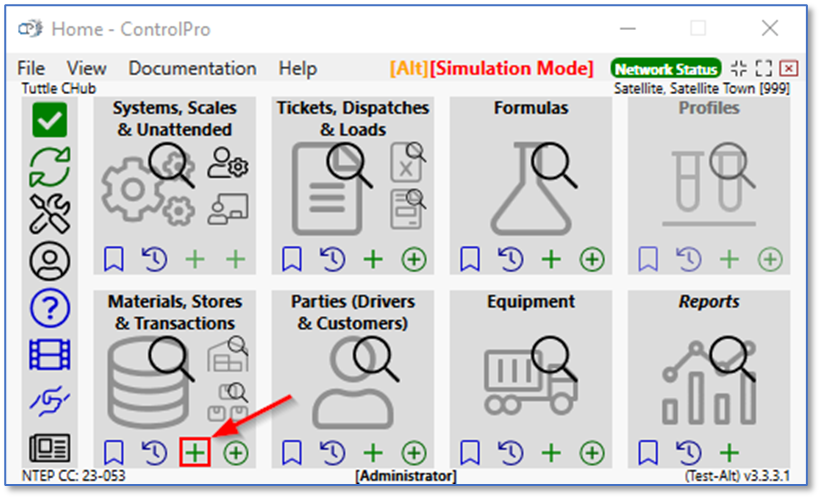Viewport: 821px width, 499px height.
Task: Open the newspaper icon at sidebar bottom
Action: (x=49, y=449)
